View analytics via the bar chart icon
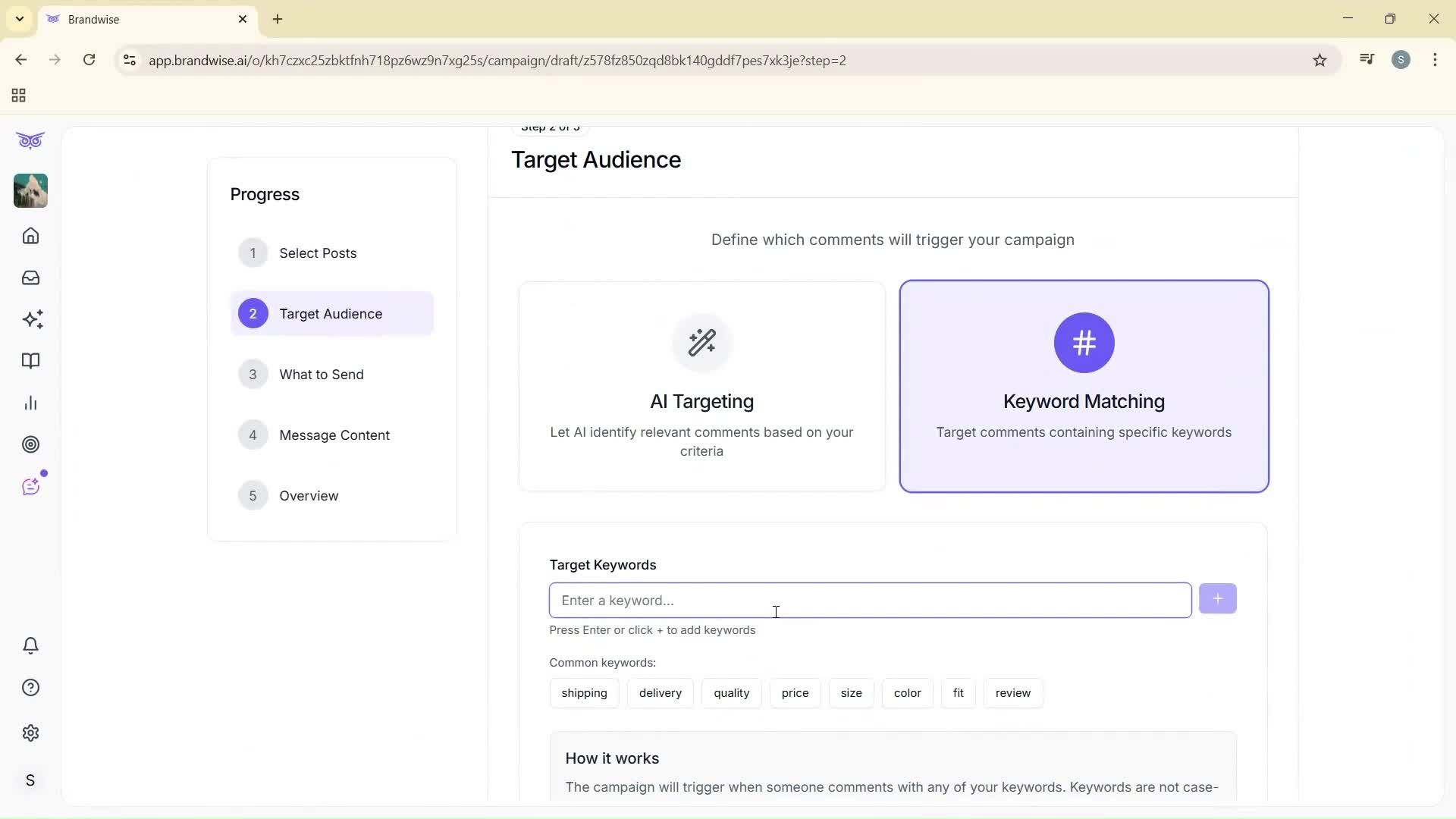Image resolution: width=1456 pixels, height=819 pixels. tap(30, 403)
